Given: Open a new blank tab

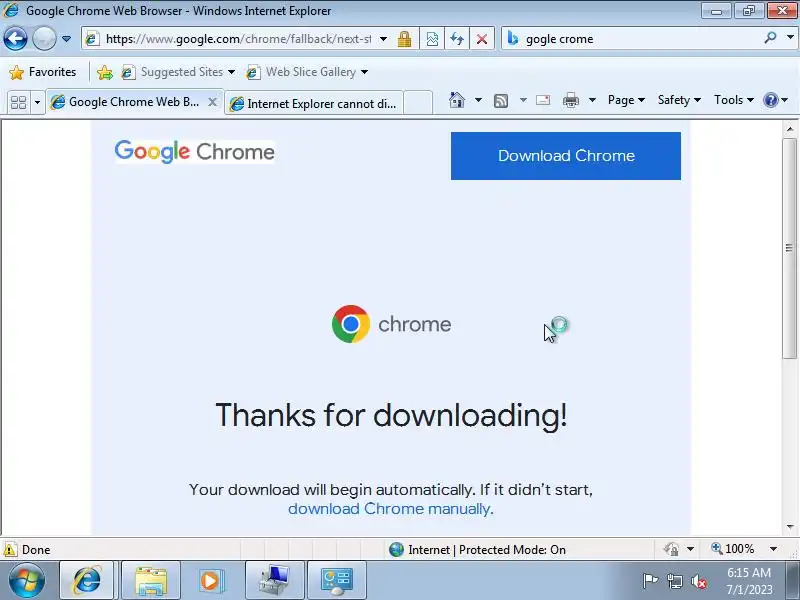Looking at the screenshot, I should 418,103.
